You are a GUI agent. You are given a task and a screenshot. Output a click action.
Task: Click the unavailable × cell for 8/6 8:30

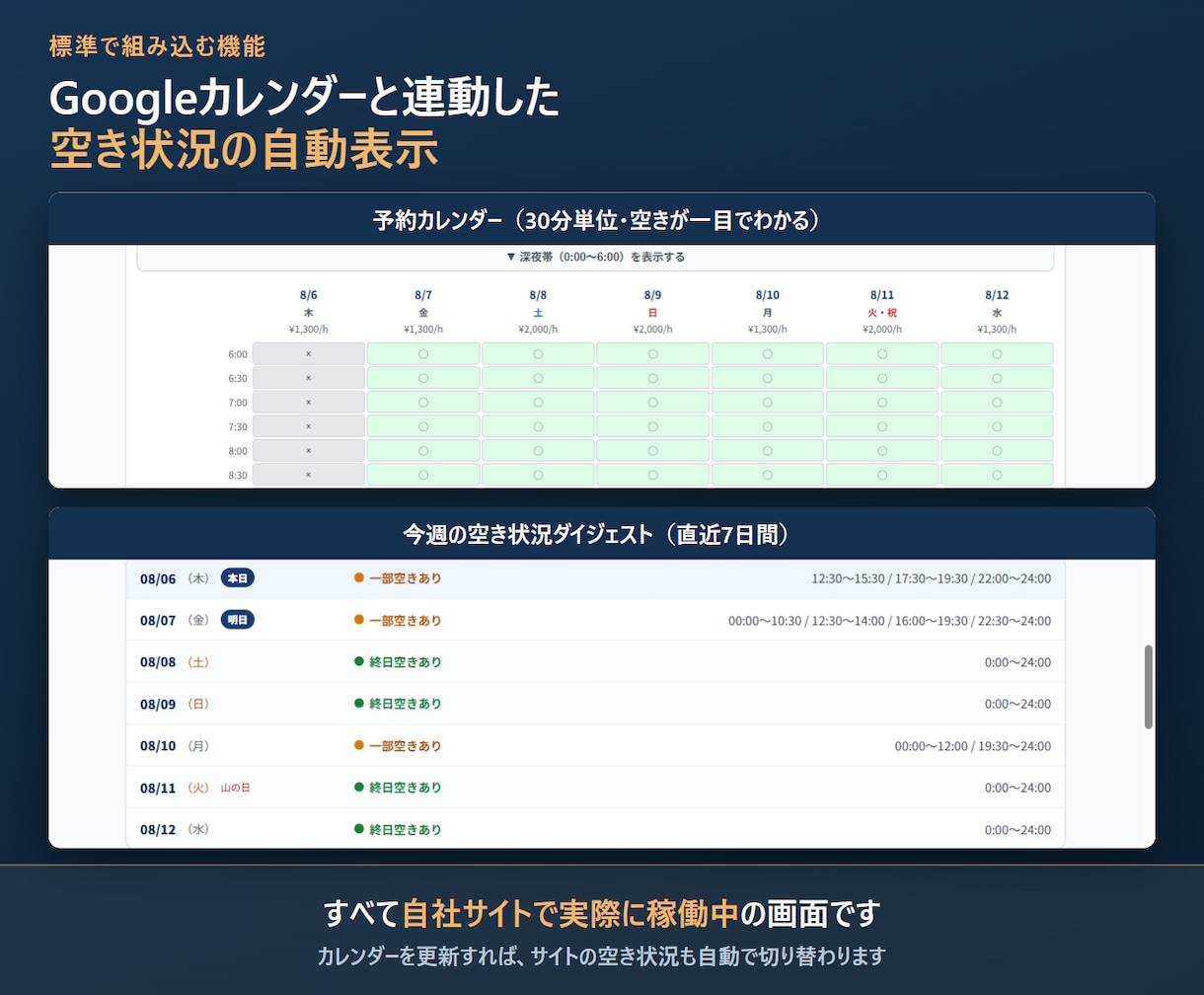tap(309, 475)
